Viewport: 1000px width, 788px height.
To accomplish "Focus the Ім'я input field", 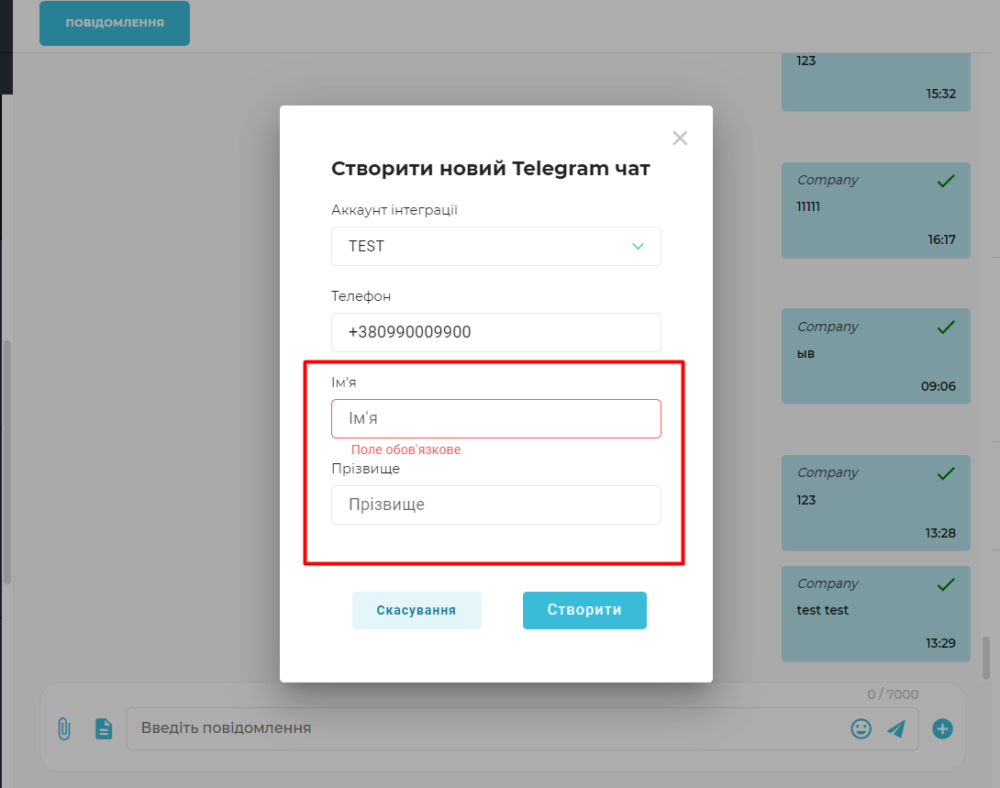I will click(496, 419).
